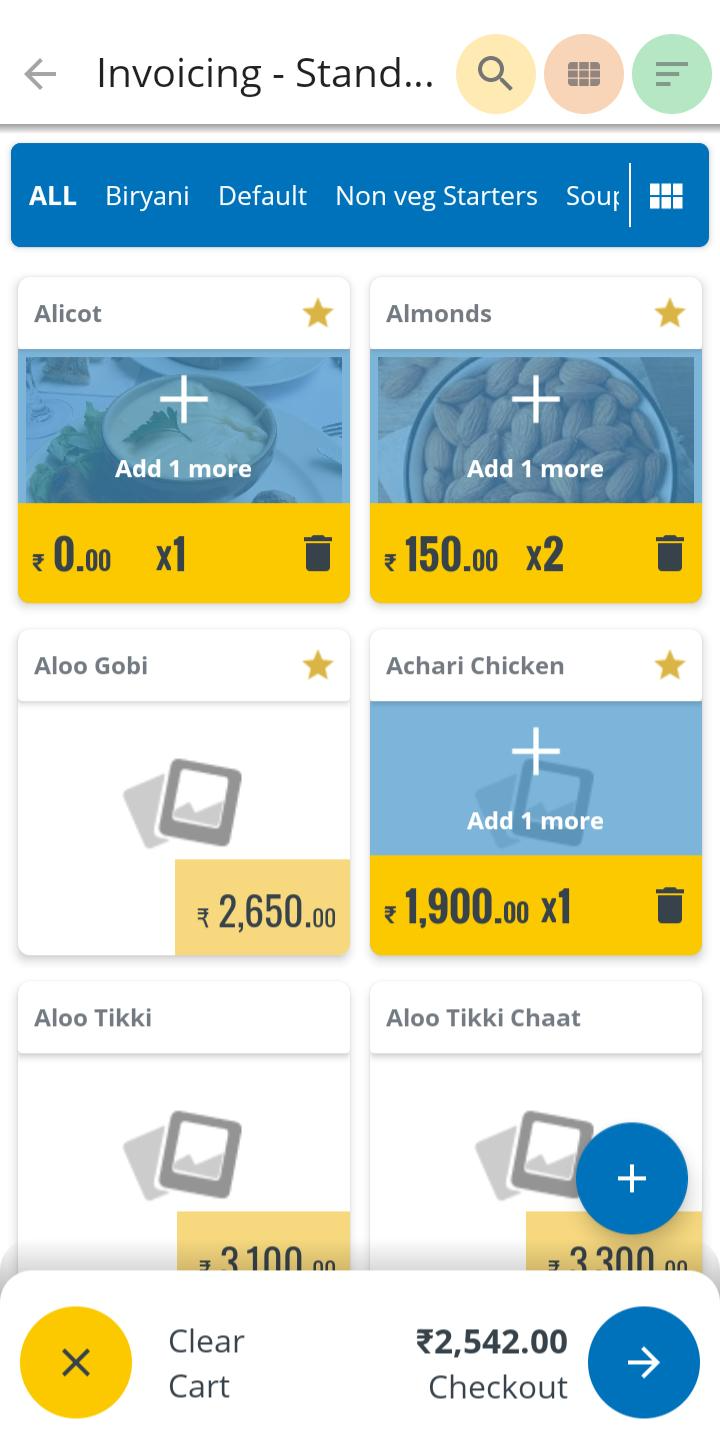This screenshot has height=1453, width=720.
Task: Select the Biryani category tab
Action: point(147,196)
